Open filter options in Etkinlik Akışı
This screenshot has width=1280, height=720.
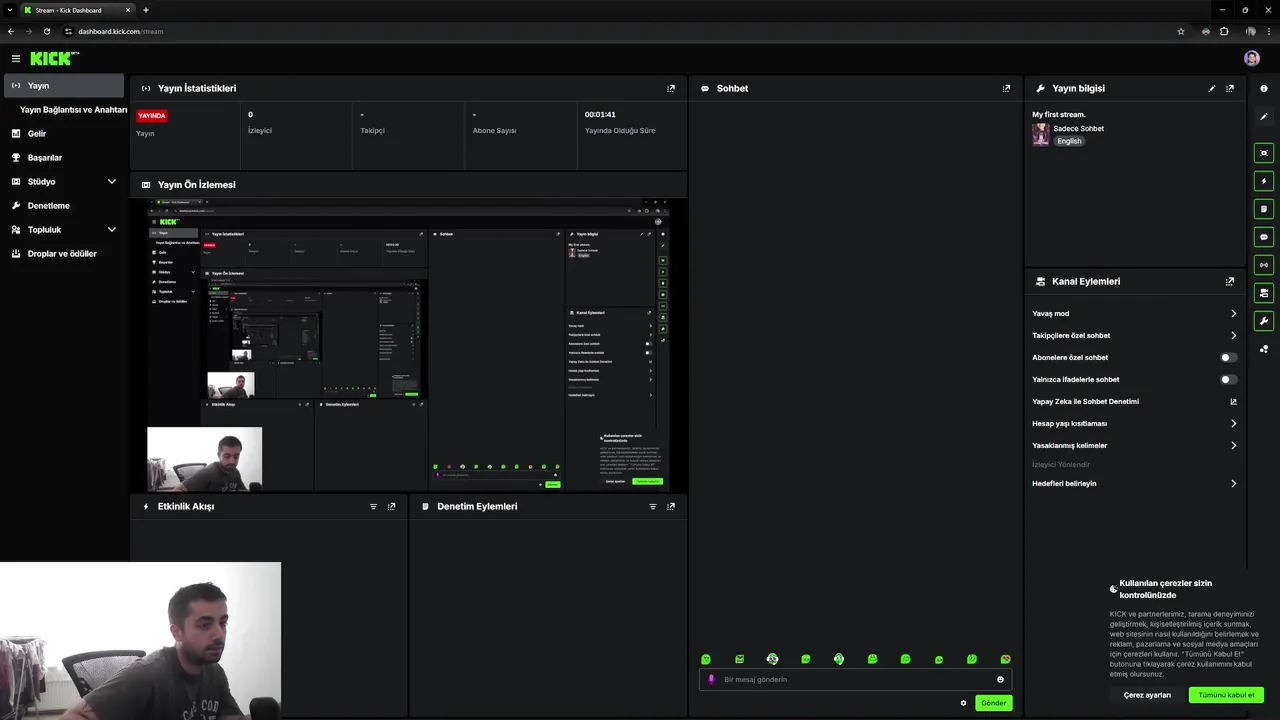click(374, 506)
